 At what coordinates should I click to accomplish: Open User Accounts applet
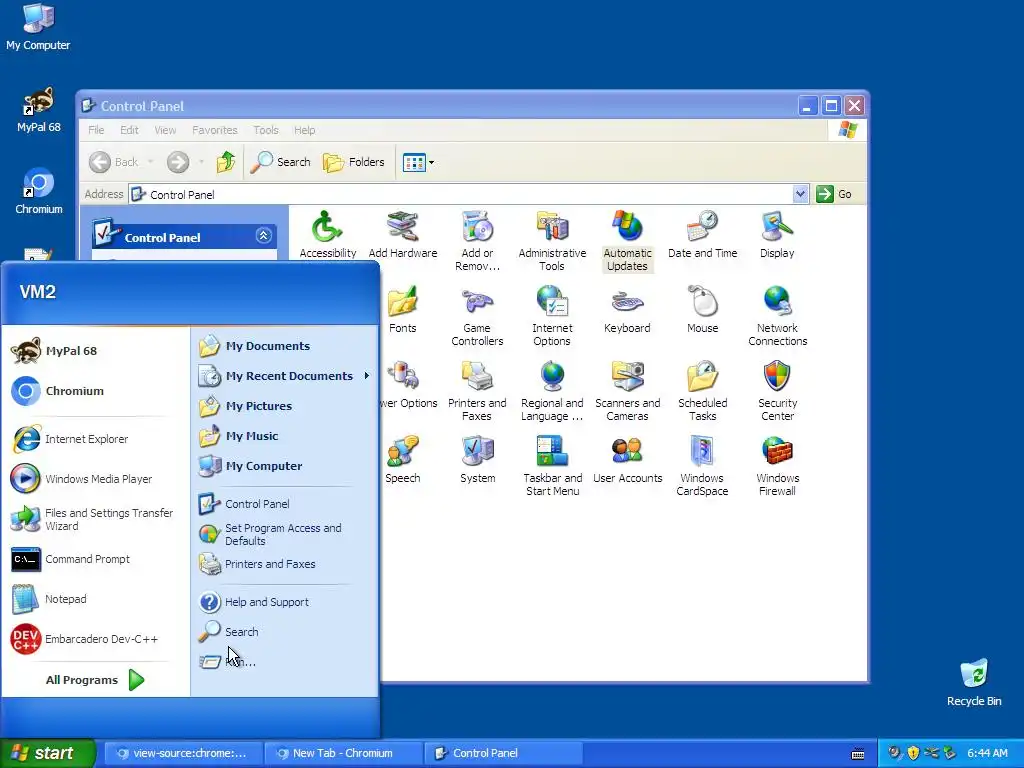(627, 460)
